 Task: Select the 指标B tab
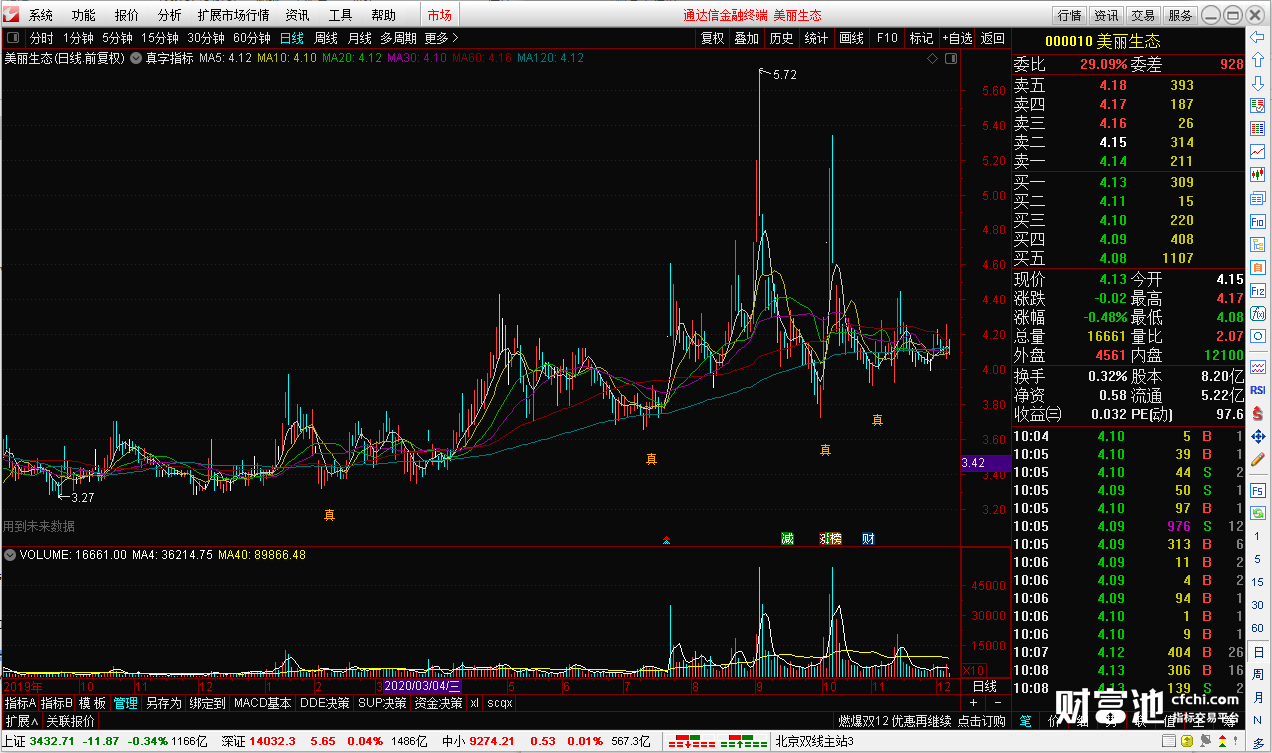56,703
